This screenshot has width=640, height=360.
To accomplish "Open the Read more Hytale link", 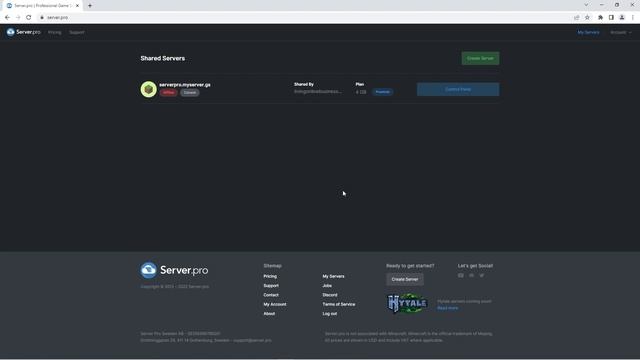I will [447, 308].
